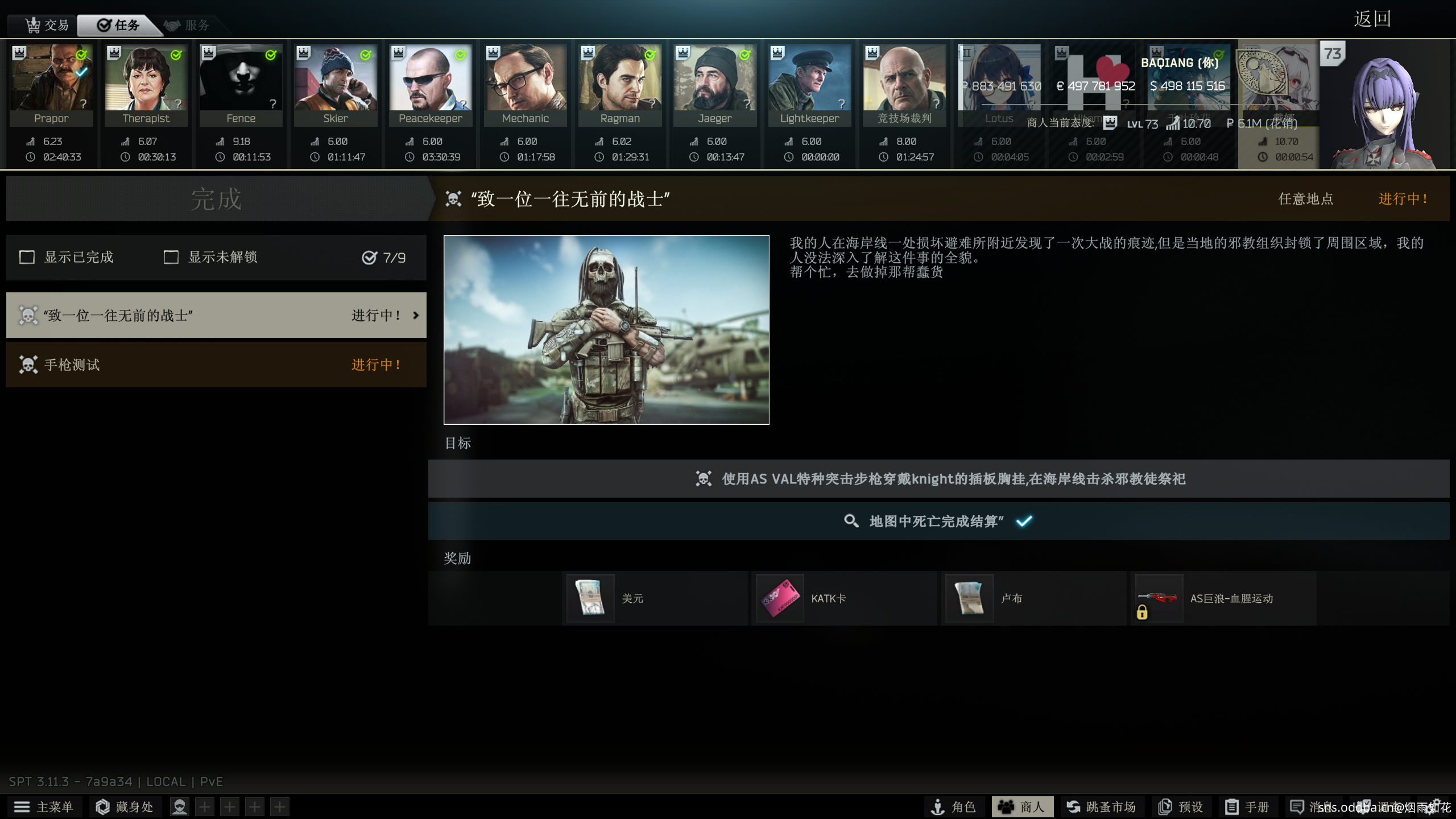The width and height of the screenshot is (1456, 819).
Task: Select trader Therapist portrait
Action: [x=146, y=78]
